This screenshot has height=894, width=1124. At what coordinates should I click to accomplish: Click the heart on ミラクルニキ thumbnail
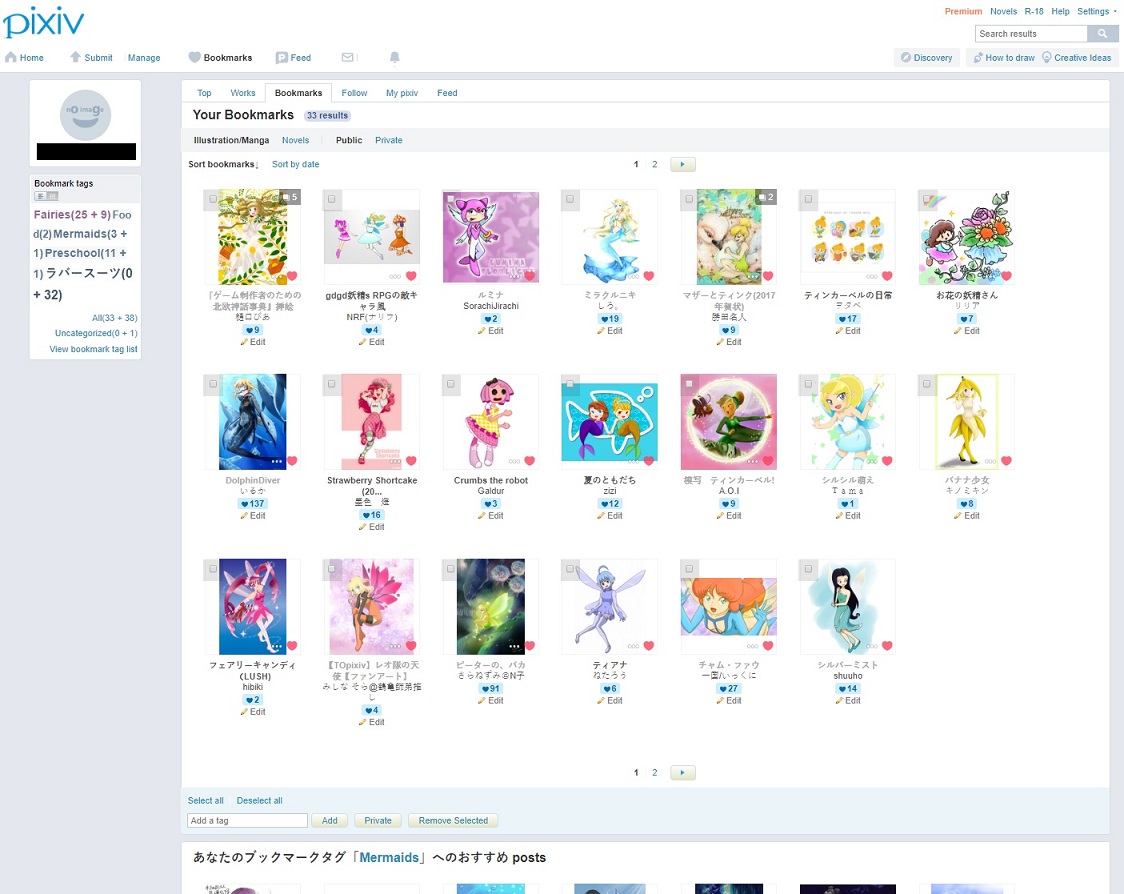[x=649, y=276]
